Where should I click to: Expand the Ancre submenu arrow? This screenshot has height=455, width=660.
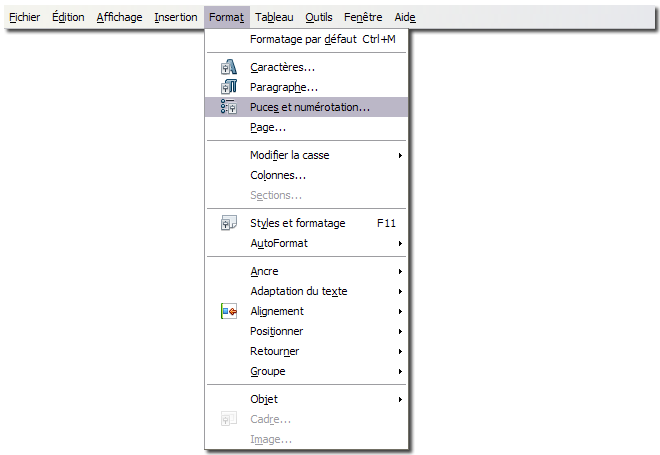click(x=400, y=271)
